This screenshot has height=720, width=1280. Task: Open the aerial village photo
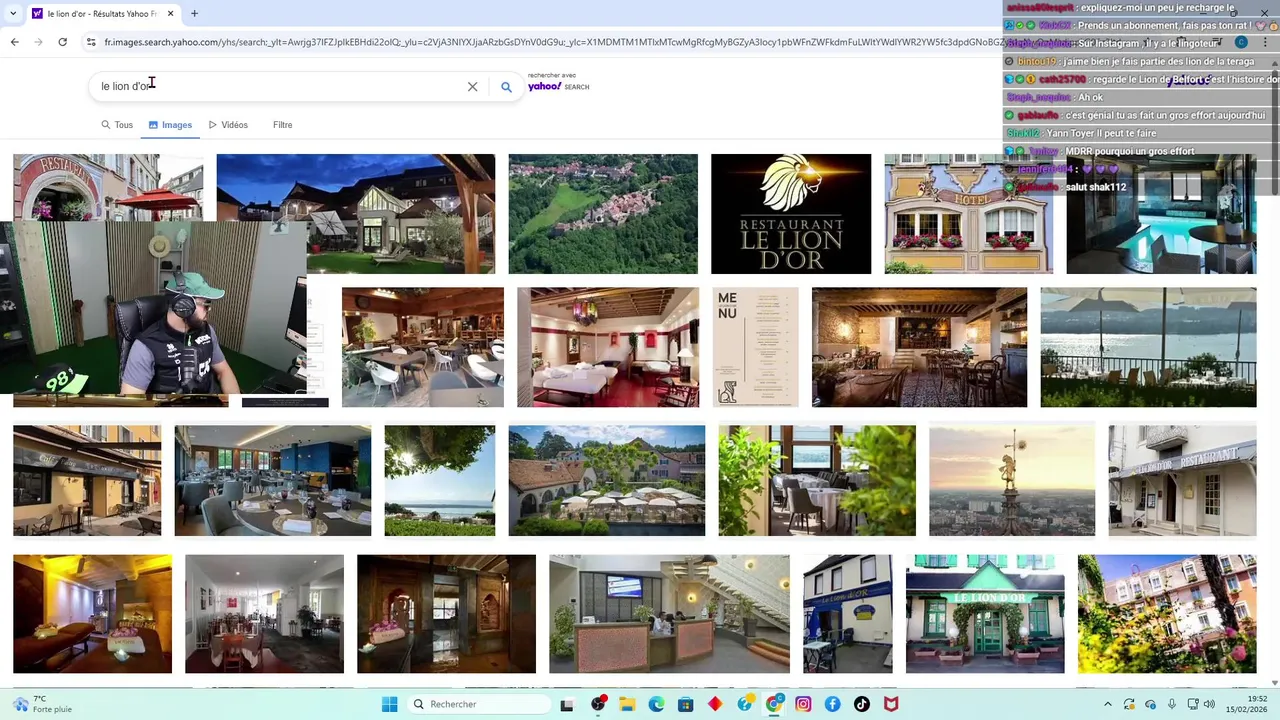coord(603,214)
